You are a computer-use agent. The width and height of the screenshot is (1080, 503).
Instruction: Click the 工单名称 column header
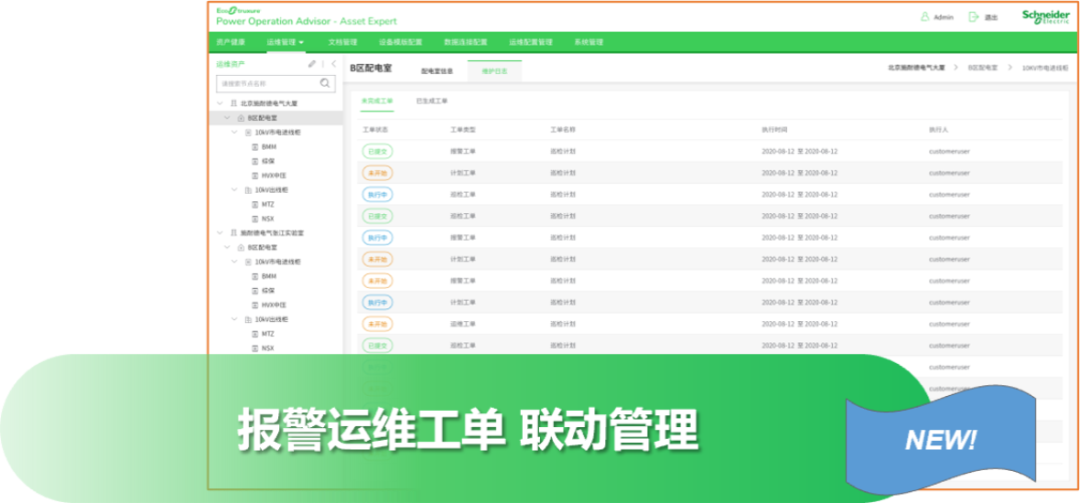563,130
